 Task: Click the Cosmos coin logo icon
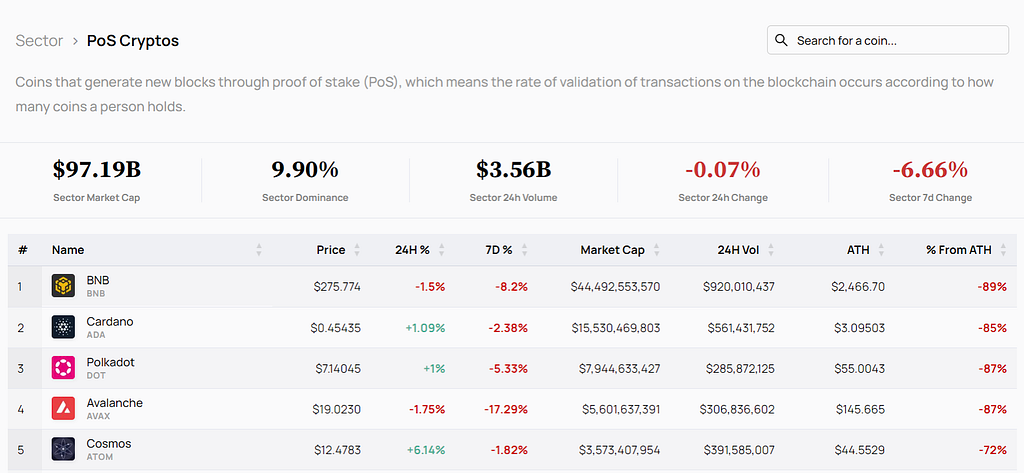pyautogui.click(x=63, y=449)
